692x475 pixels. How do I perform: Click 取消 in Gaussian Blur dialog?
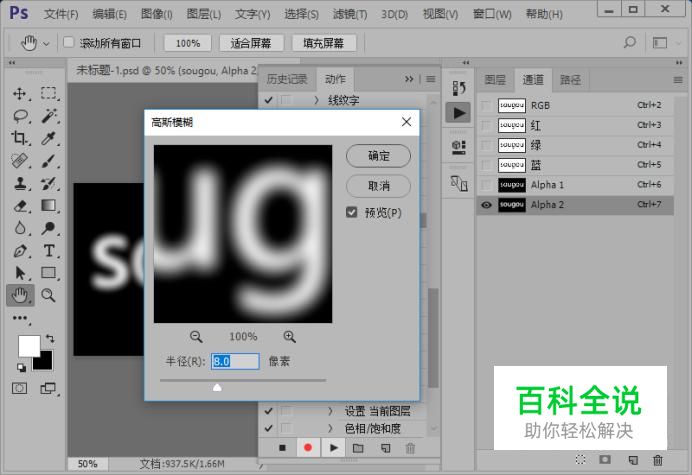(x=378, y=186)
